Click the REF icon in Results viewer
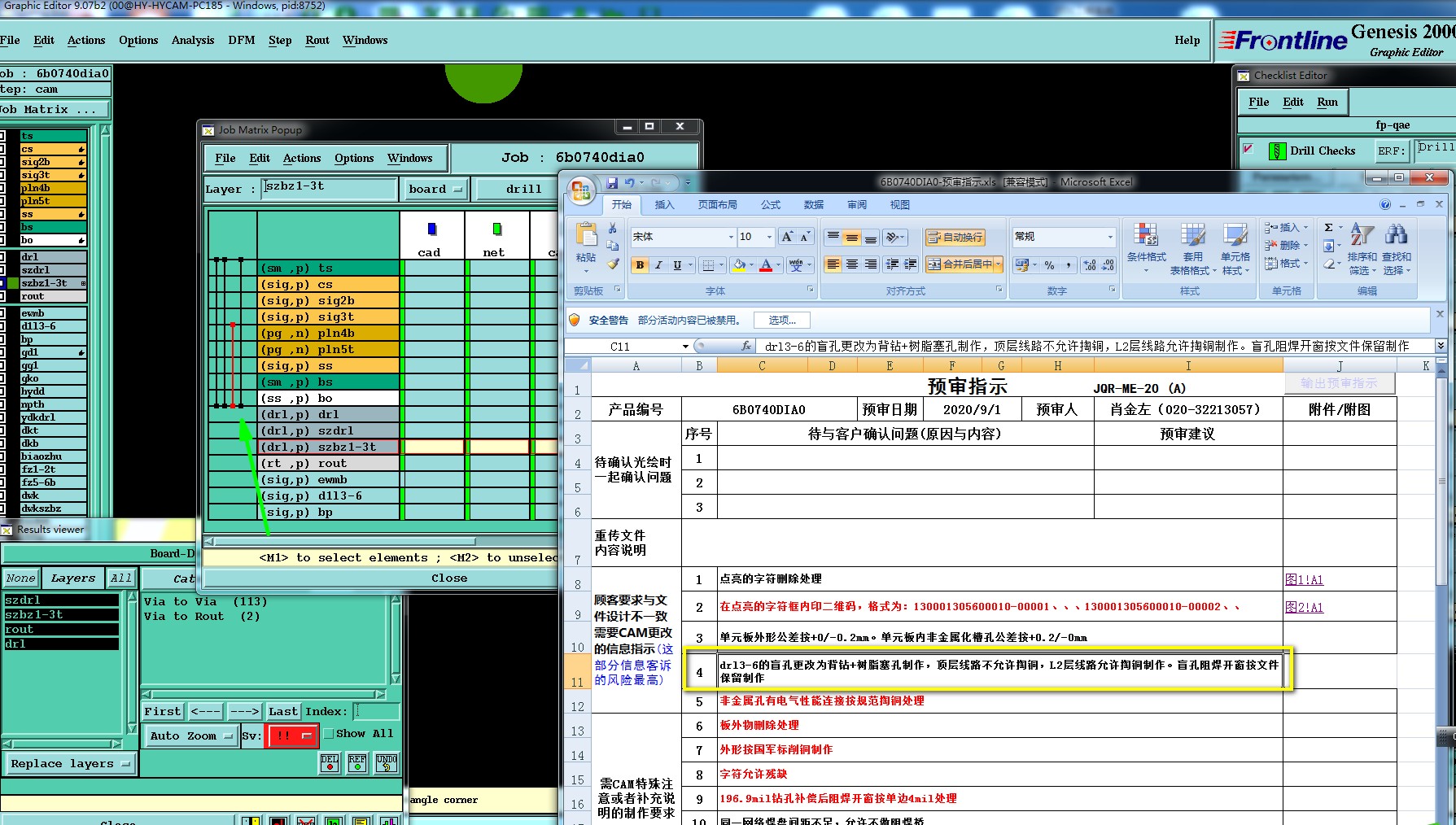 click(357, 762)
